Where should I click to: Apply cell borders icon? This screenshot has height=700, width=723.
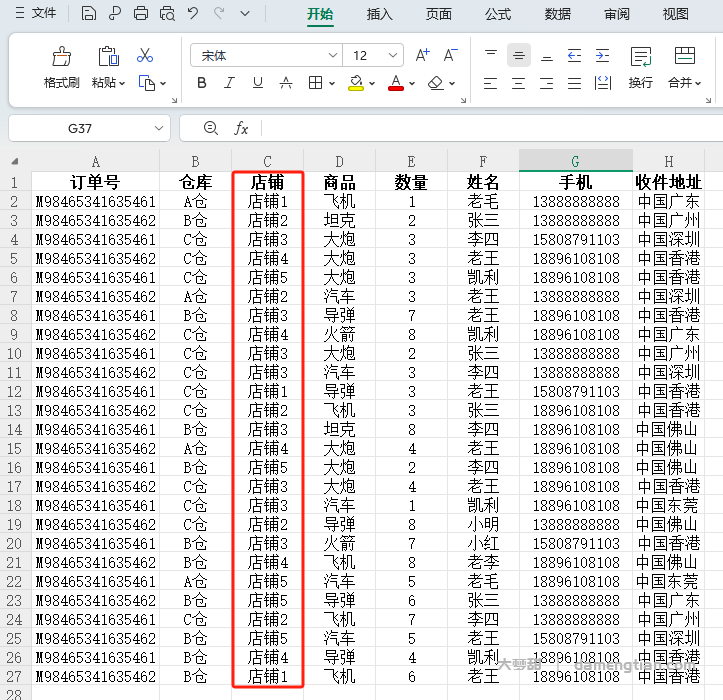tap(315, 83)
